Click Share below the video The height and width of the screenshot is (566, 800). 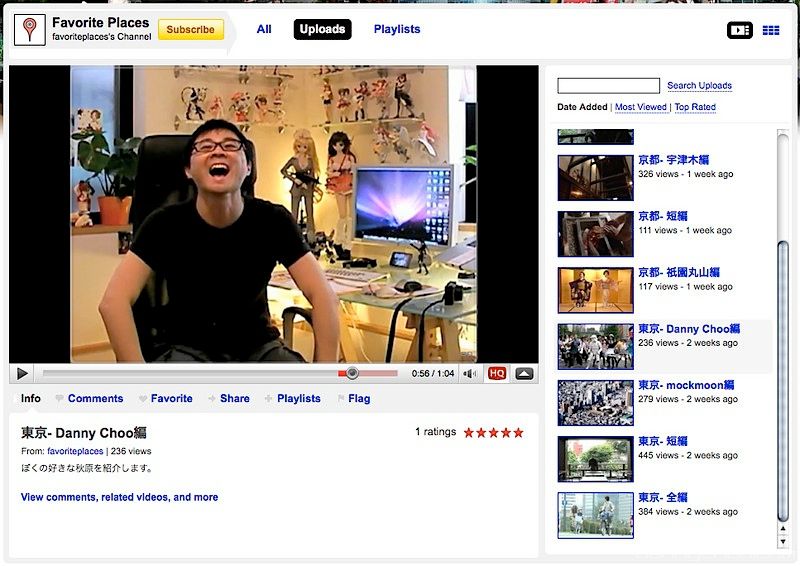click(235, 398)
